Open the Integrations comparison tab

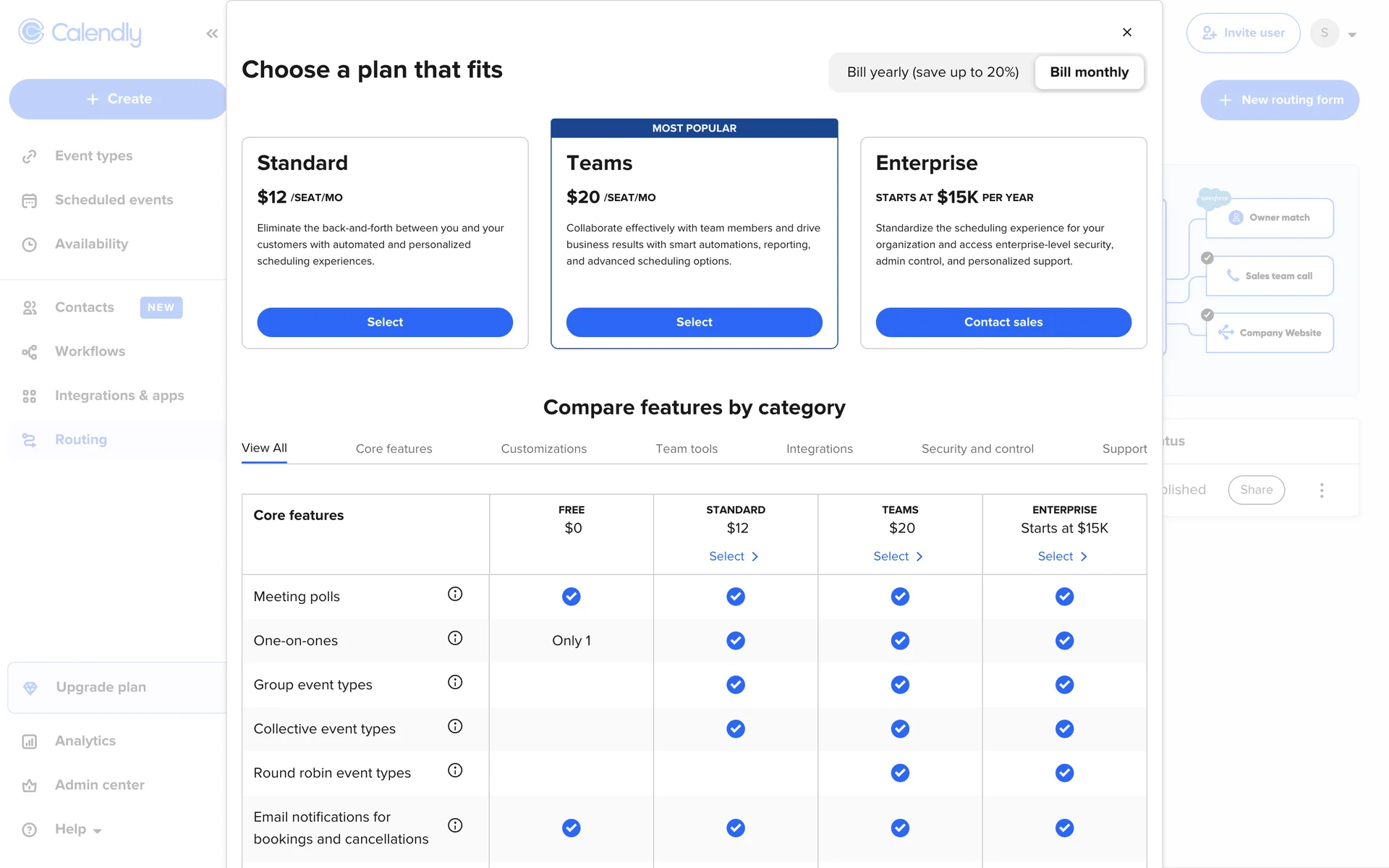pos(819,448)
